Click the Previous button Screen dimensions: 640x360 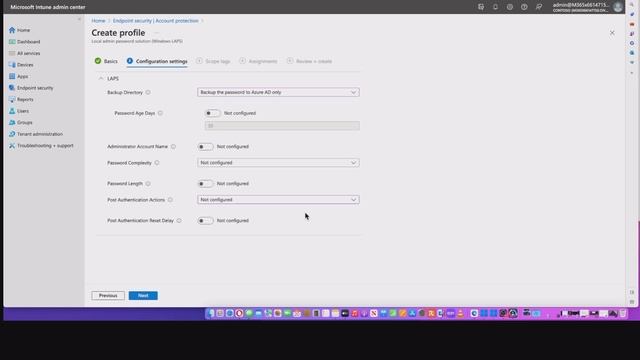(x=108, y=296)
